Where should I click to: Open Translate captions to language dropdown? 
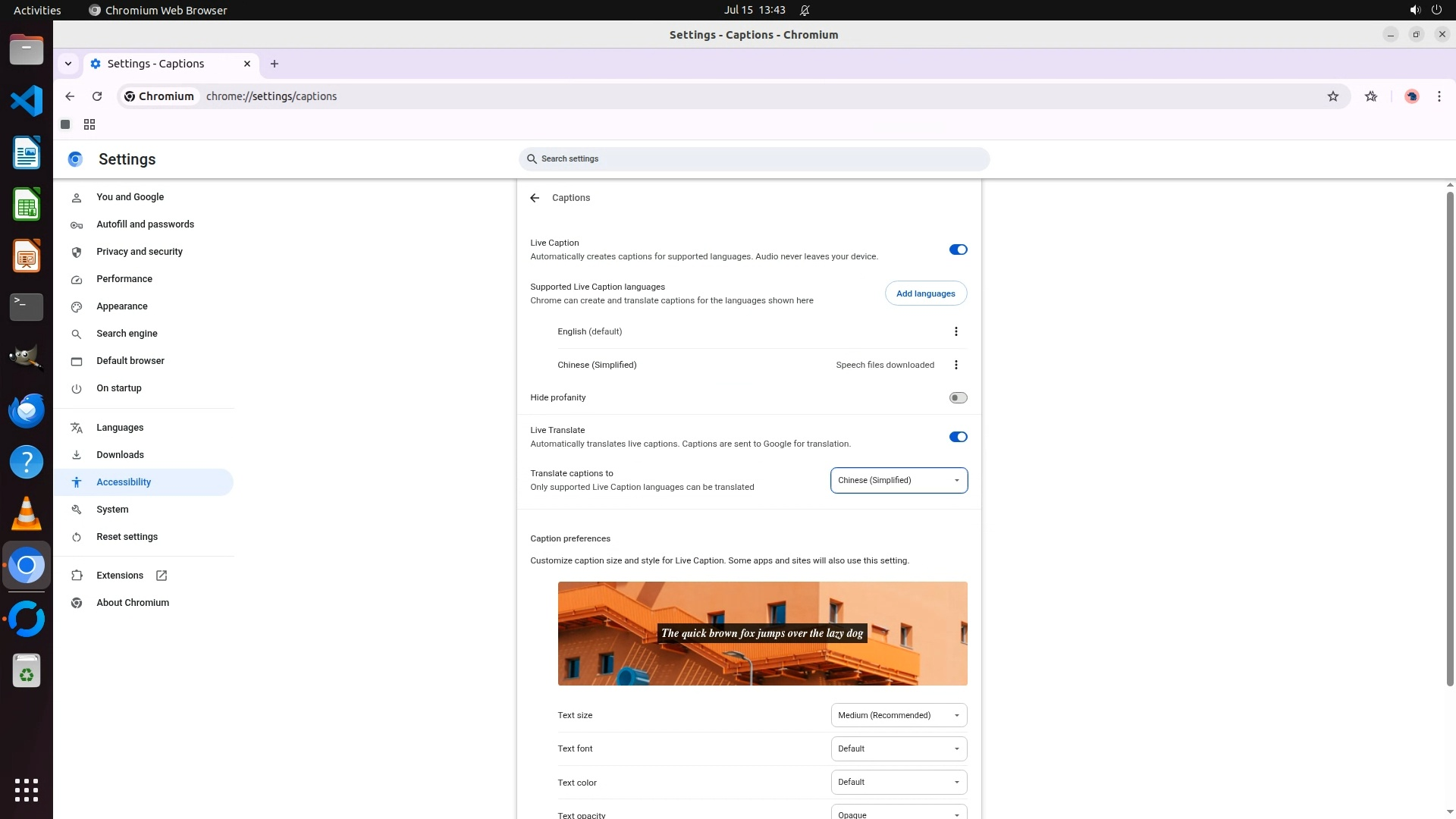(899, 480)
